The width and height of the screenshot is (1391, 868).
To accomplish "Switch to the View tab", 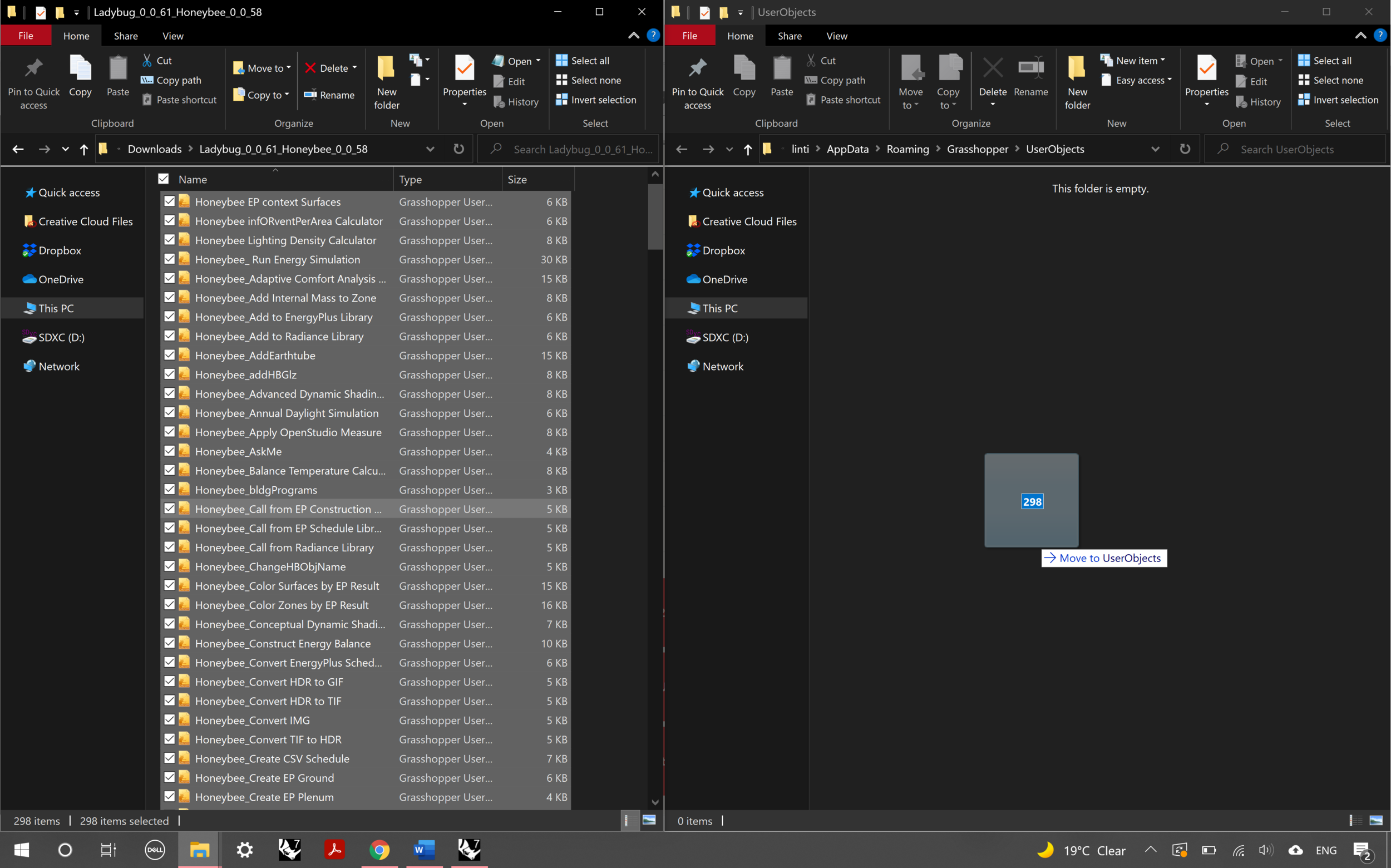I will tap(173, 36).
